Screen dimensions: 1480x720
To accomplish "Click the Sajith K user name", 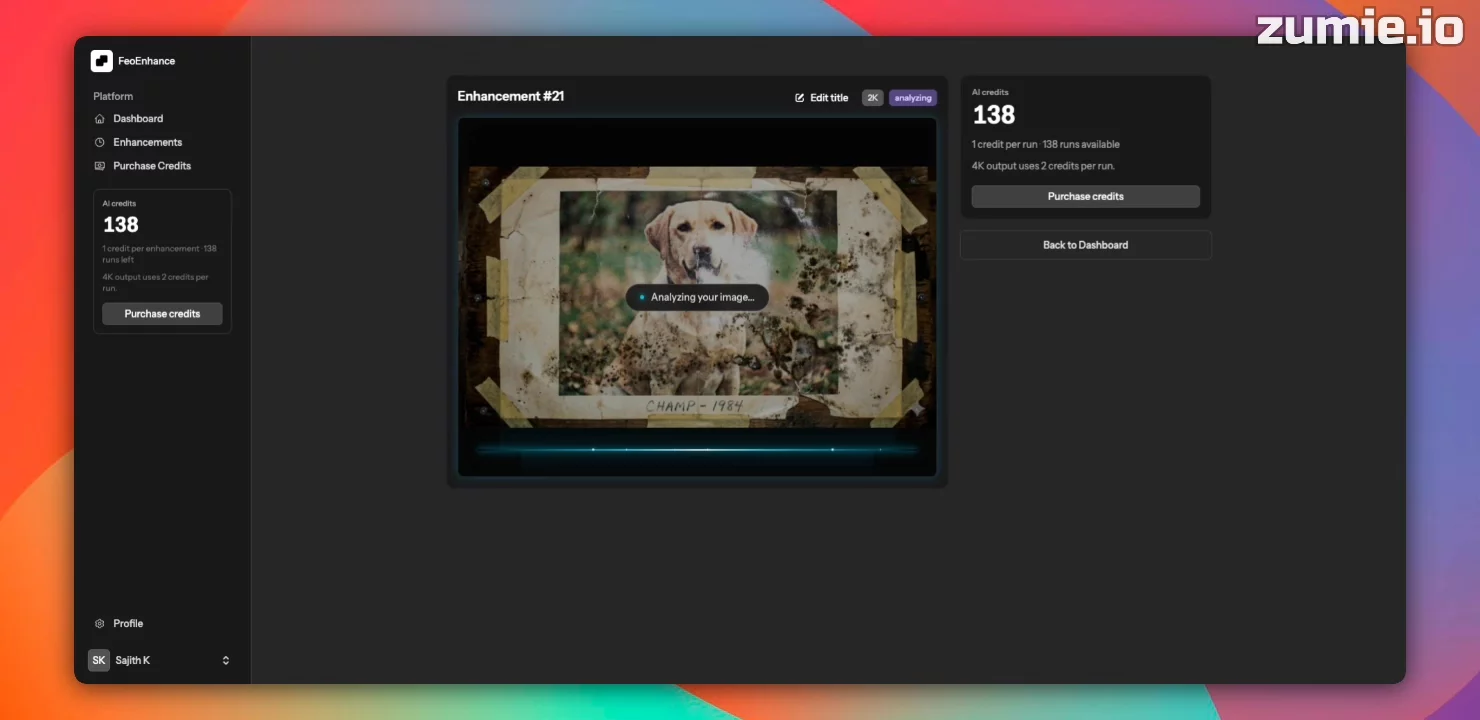I will click(x=133, y=661).
